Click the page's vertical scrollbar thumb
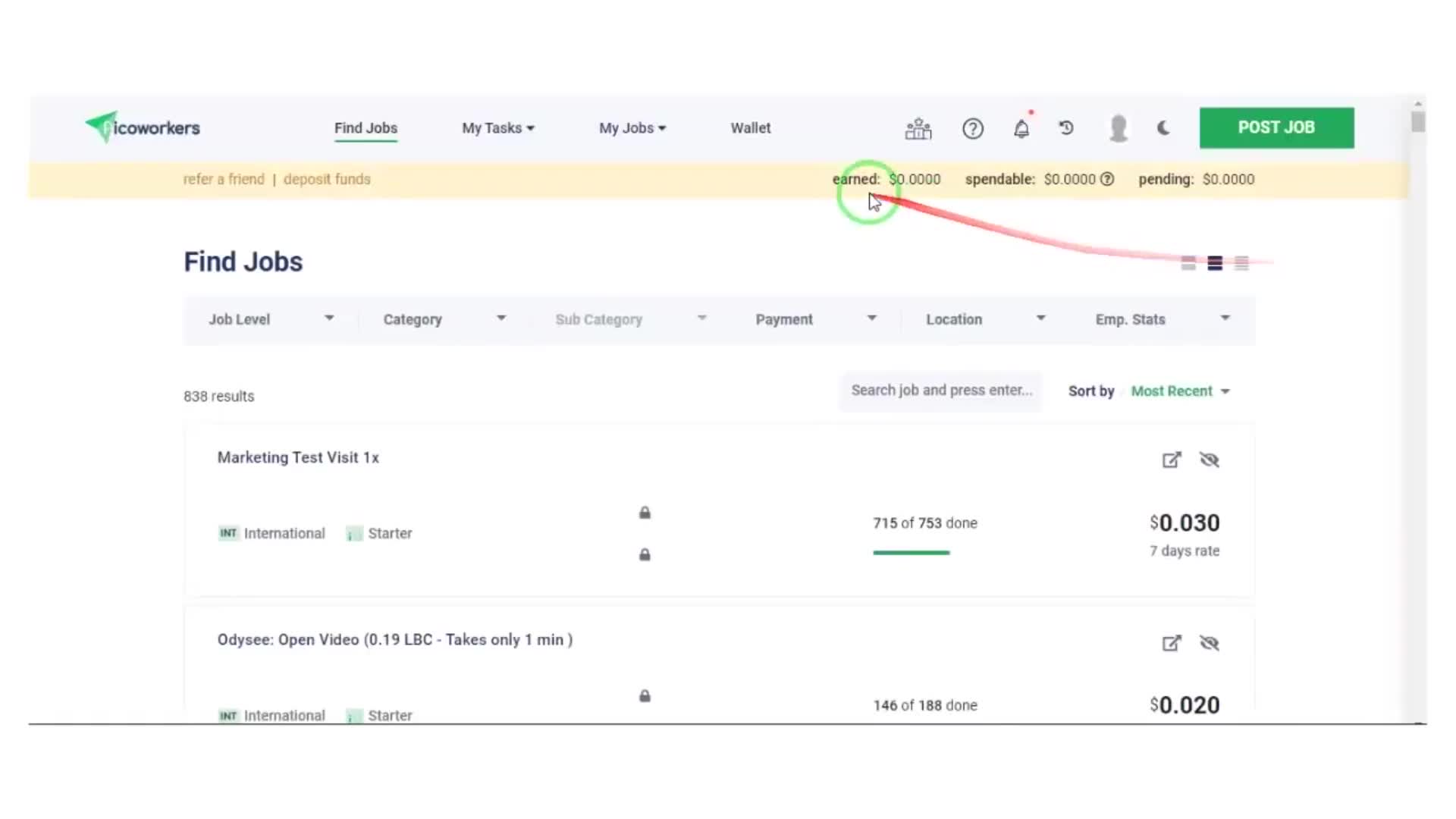This screenshot has width=1456, height=819. point(1417,121)
